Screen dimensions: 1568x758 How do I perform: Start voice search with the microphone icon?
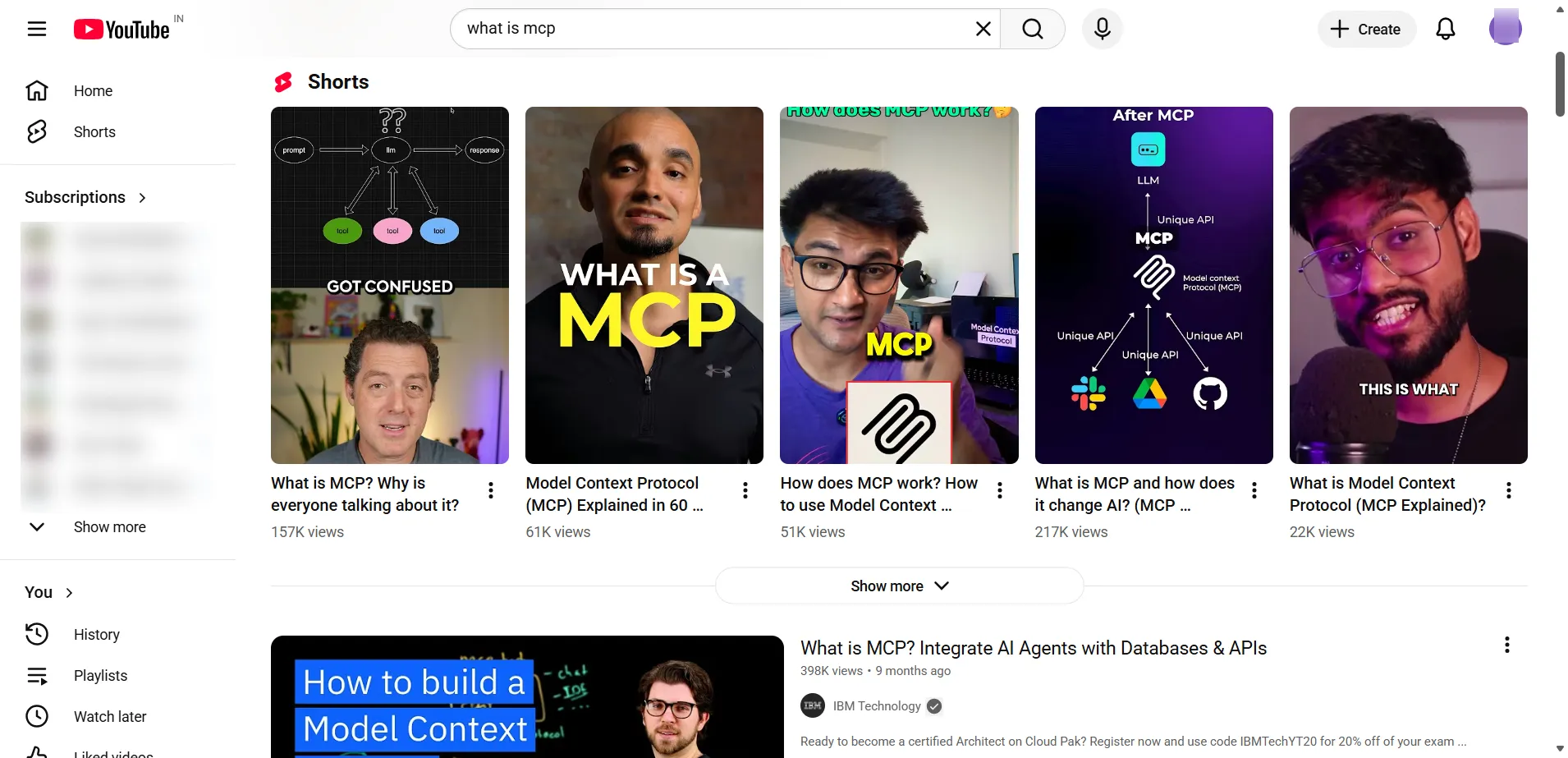tap(1102, 29)
